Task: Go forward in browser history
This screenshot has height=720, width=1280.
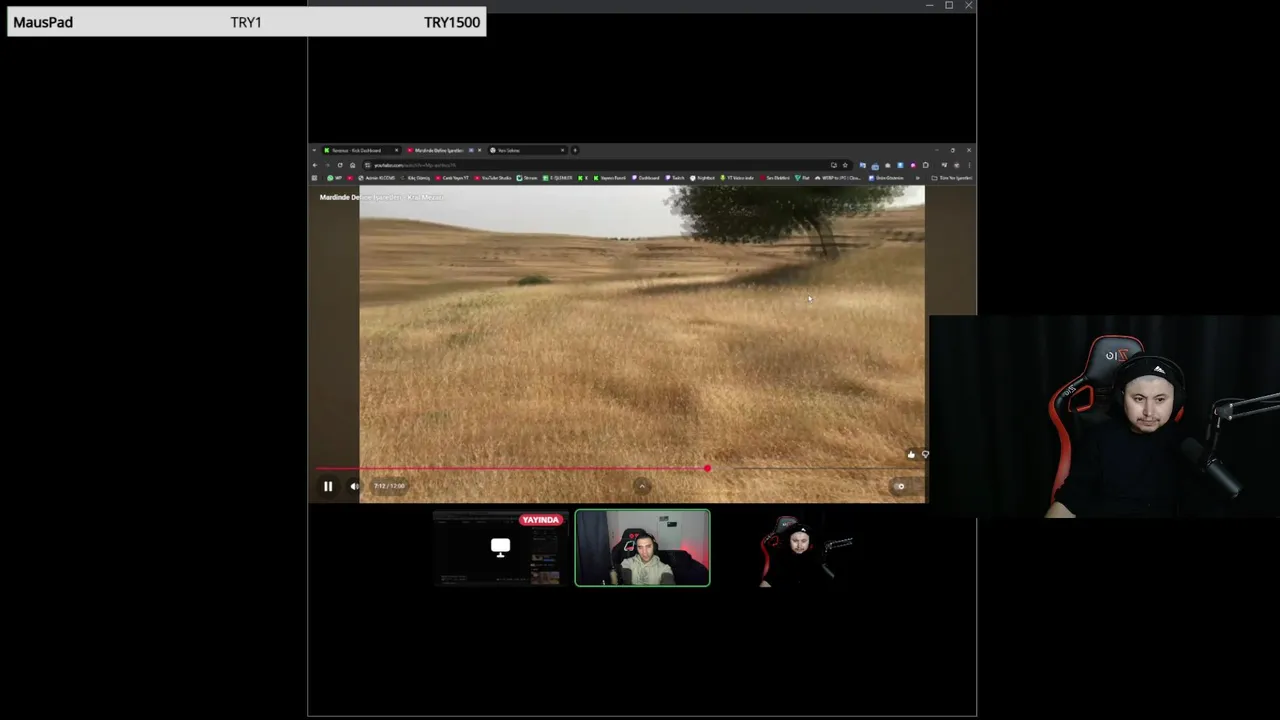Action: [x=327, y=165]
